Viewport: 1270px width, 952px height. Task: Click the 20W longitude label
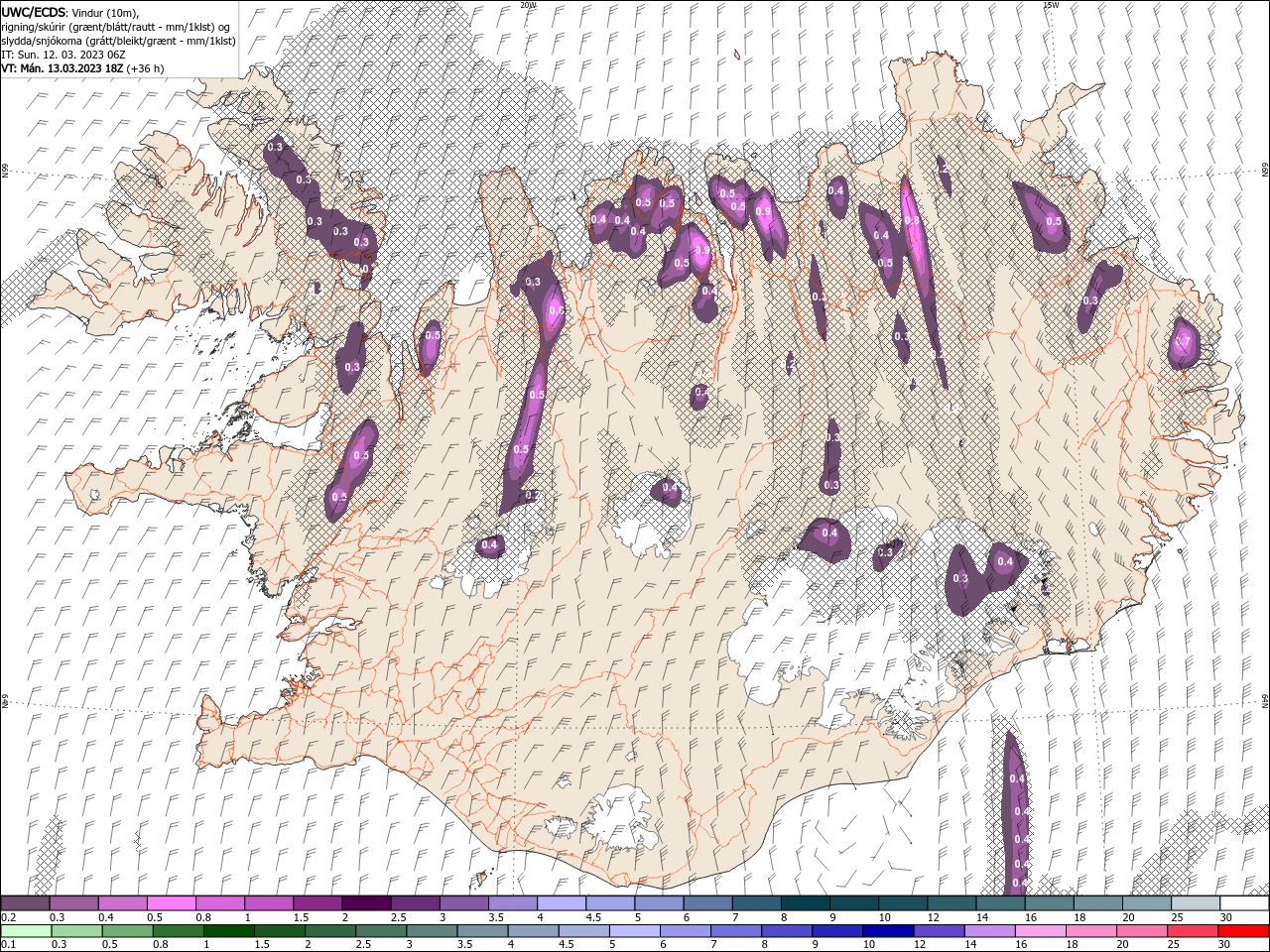pos(528,5)
